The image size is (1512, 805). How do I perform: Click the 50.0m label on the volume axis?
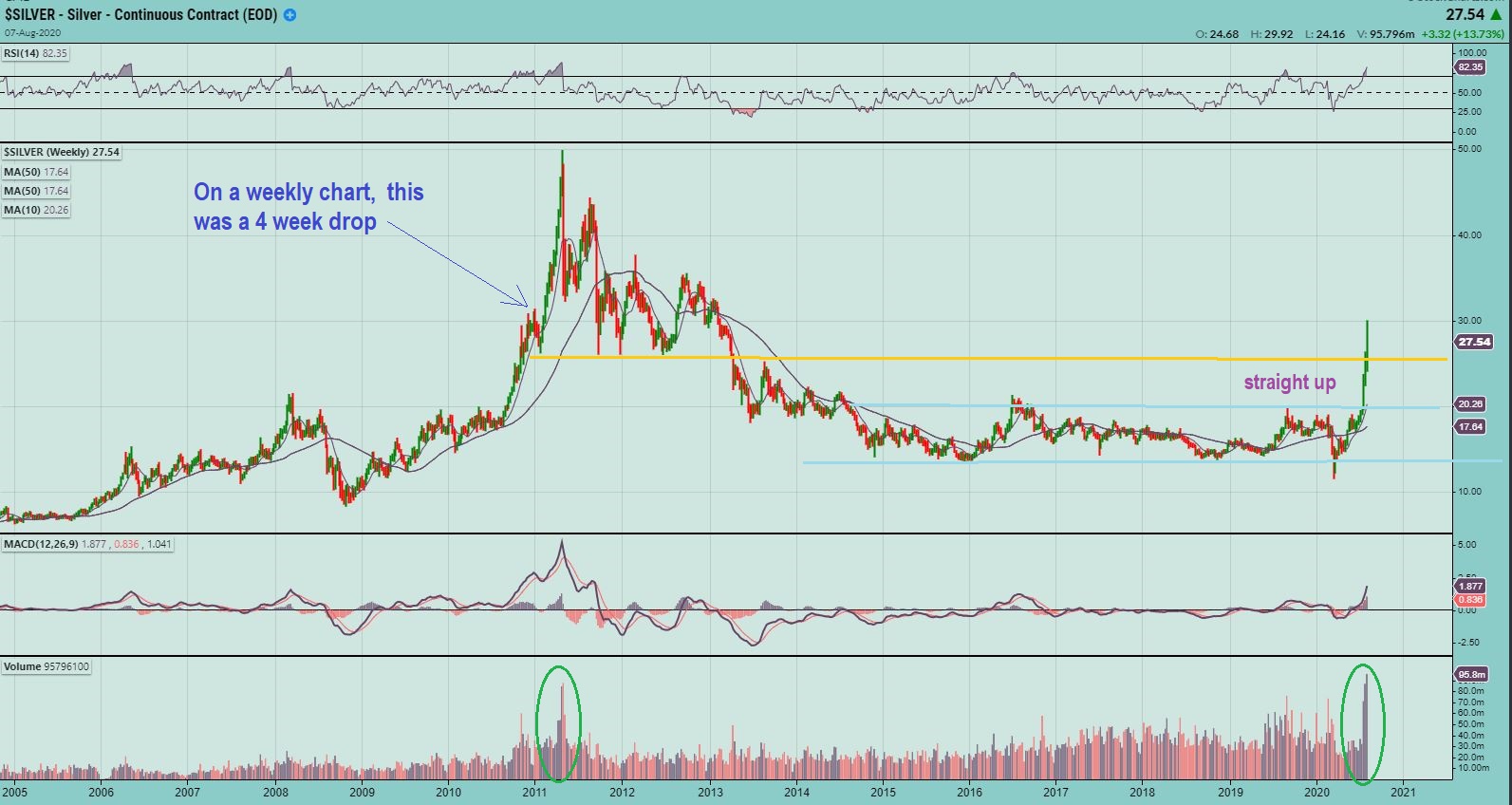1471,724
